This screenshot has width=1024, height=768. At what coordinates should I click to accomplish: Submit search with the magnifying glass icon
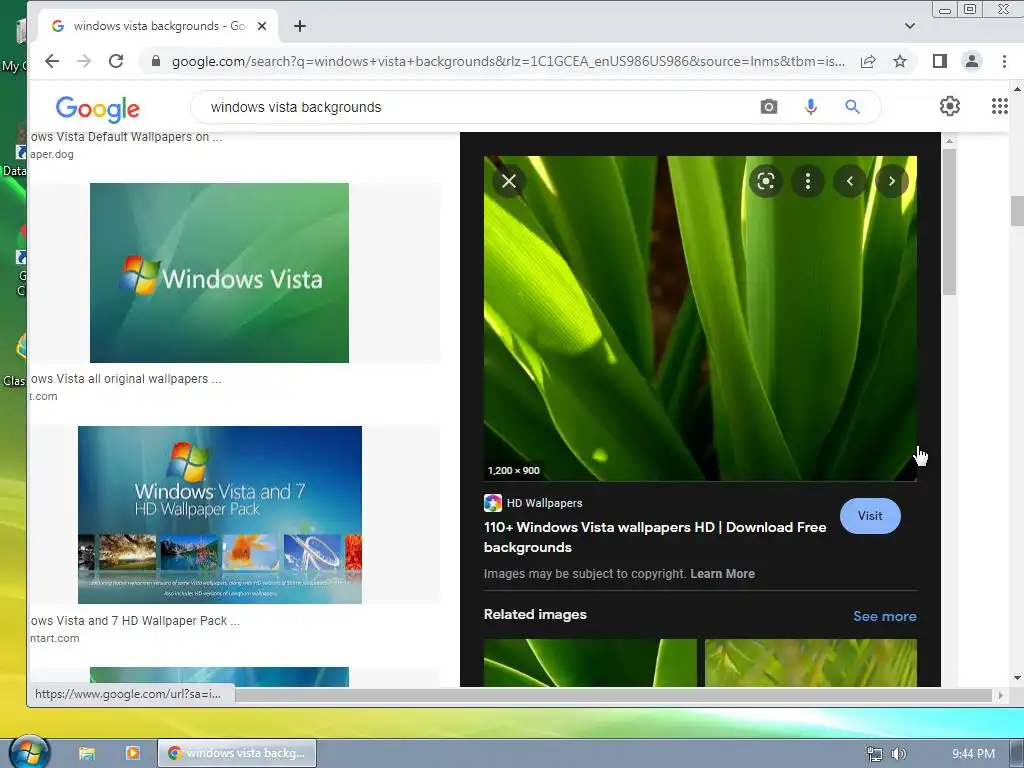click(852, 107)
